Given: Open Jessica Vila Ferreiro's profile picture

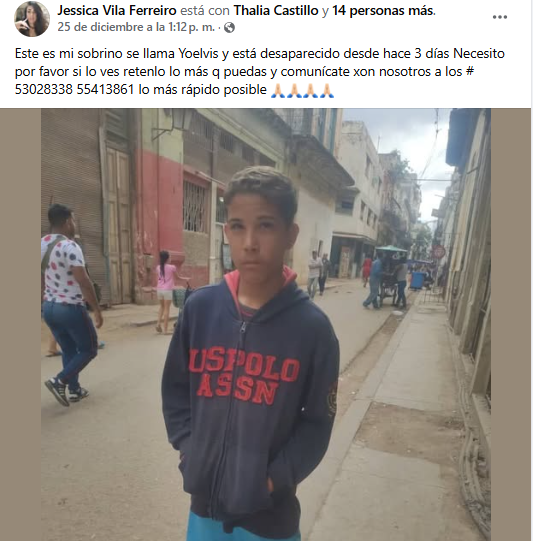Looking at the screenshot, I should point(32,19).
